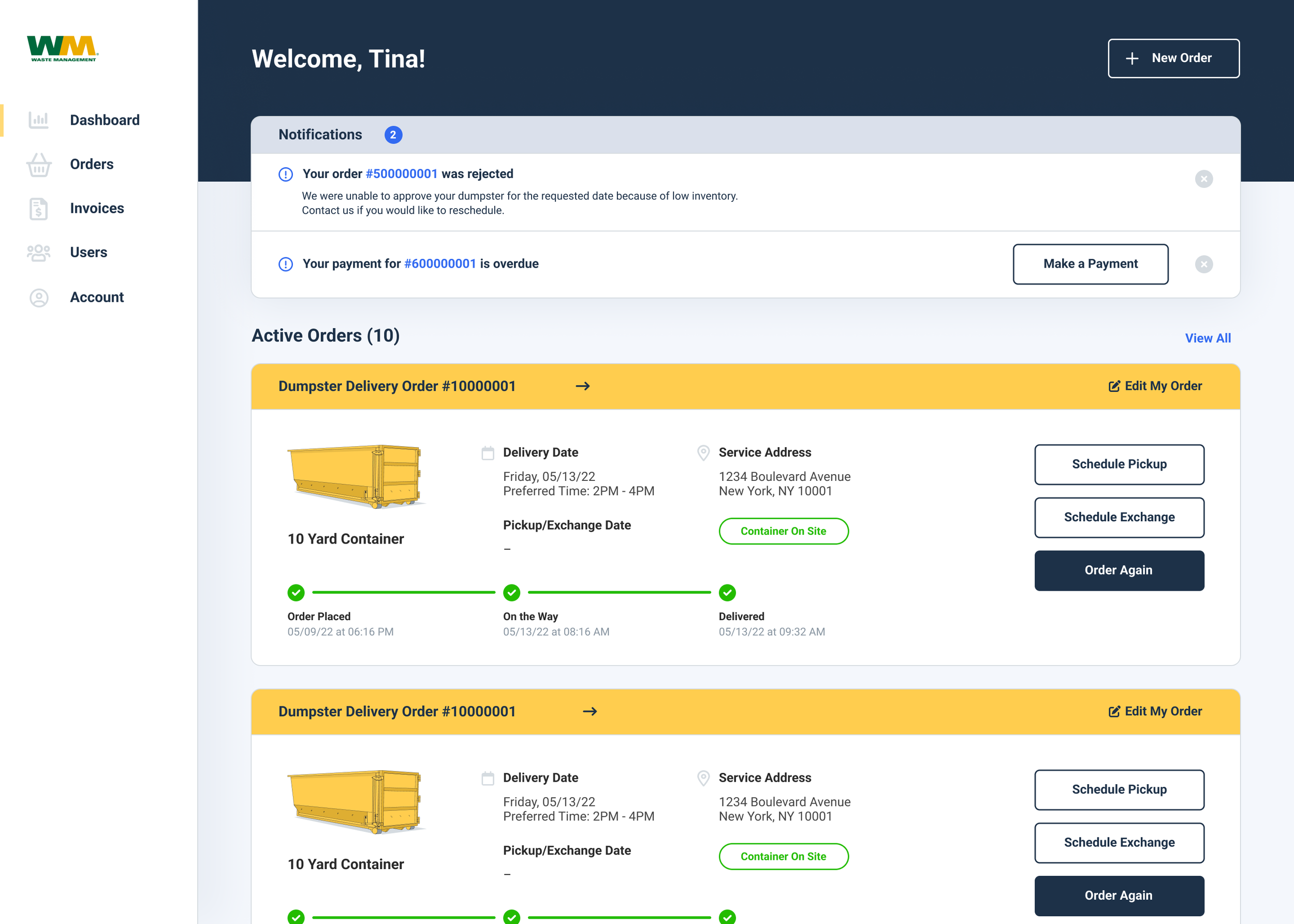
Task: Open Dashboard via bar chart icon
Action: point(39,120)
